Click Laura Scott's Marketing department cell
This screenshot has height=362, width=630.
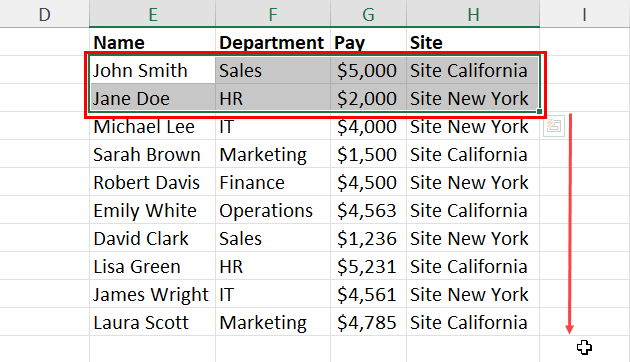pos(273,322)
